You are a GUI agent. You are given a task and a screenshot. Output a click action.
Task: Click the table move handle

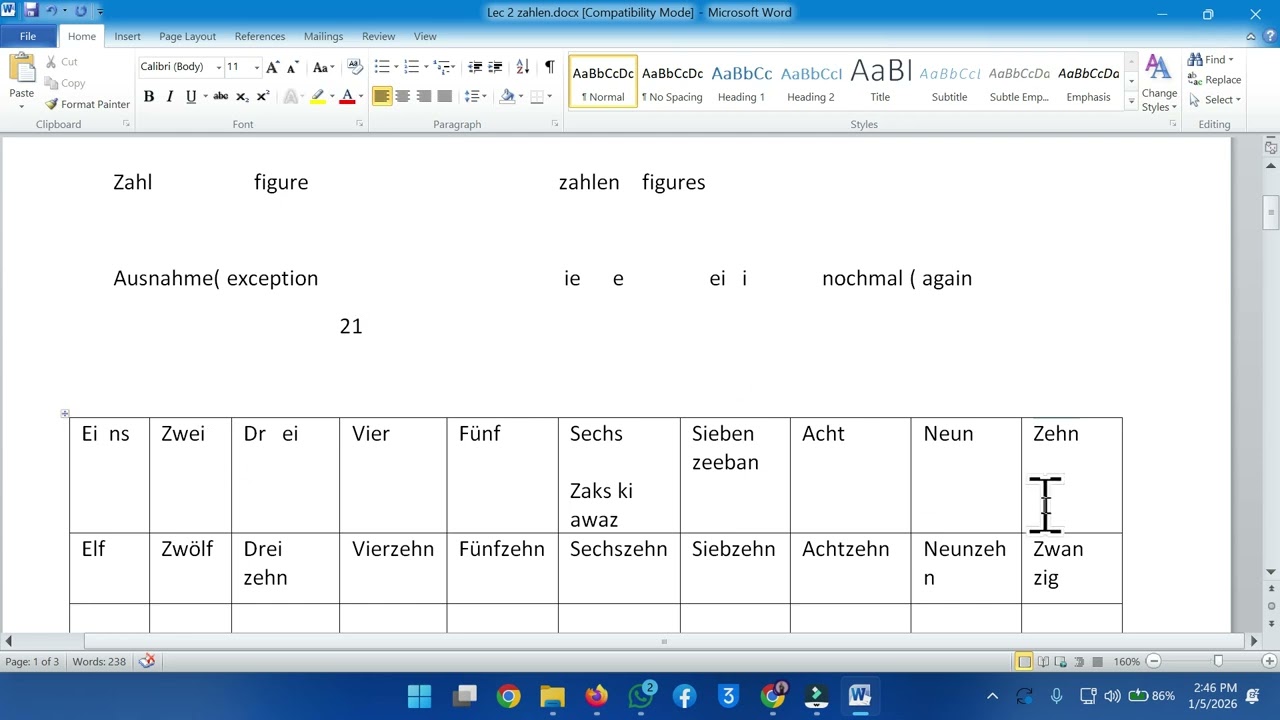[x=65, y=413]
